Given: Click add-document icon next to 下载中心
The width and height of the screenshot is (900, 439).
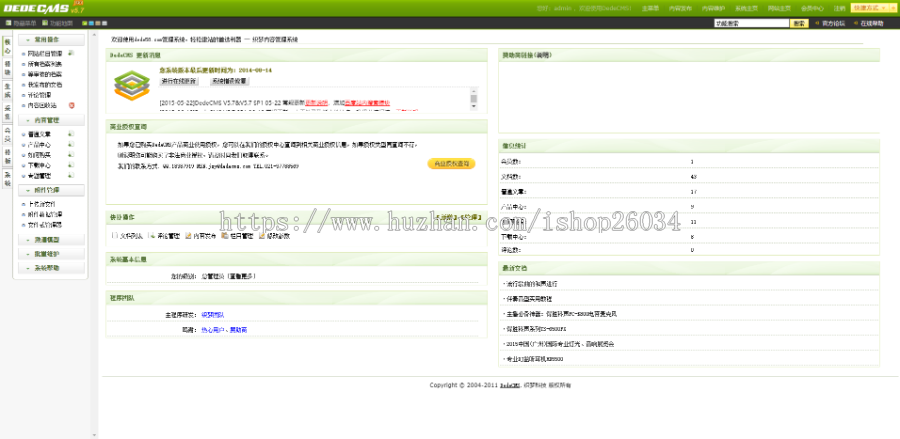Looking at the screenshot, I should click(x=71, y=165).
